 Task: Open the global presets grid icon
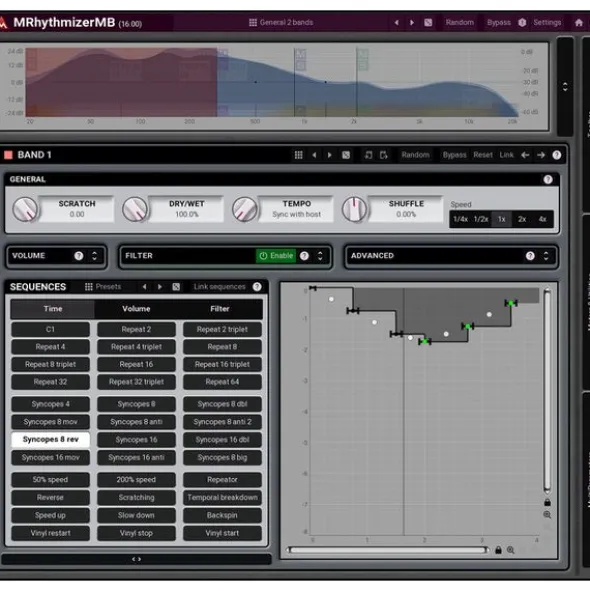(253, 23)
